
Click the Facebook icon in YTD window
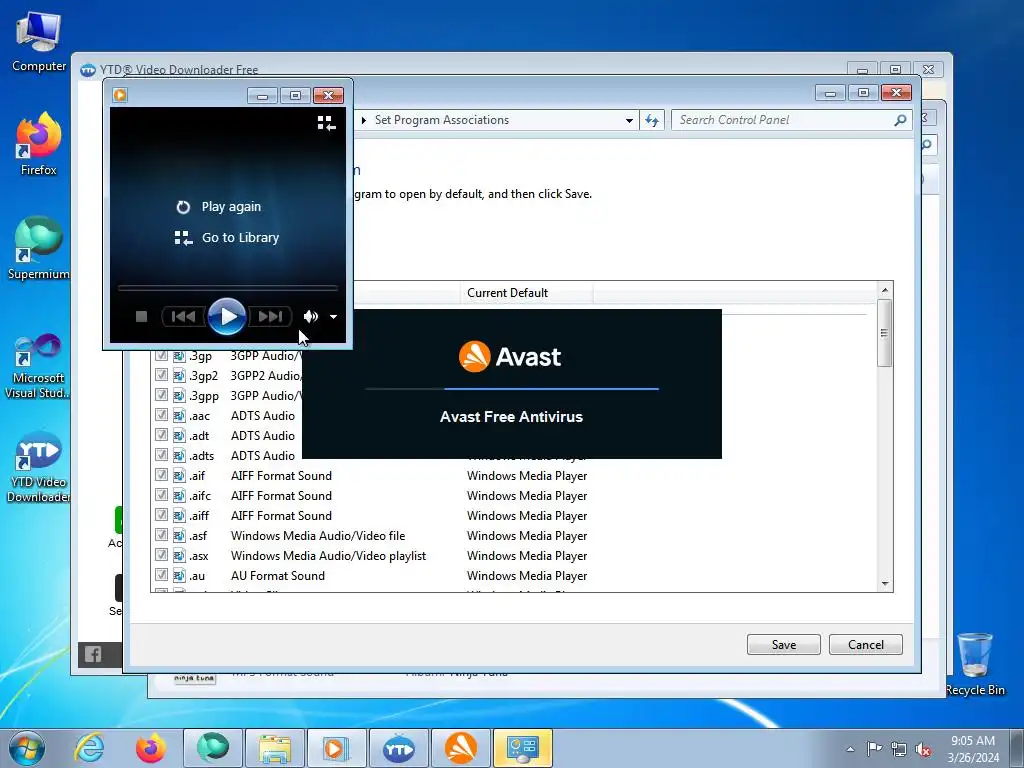(x=93, y=654)
